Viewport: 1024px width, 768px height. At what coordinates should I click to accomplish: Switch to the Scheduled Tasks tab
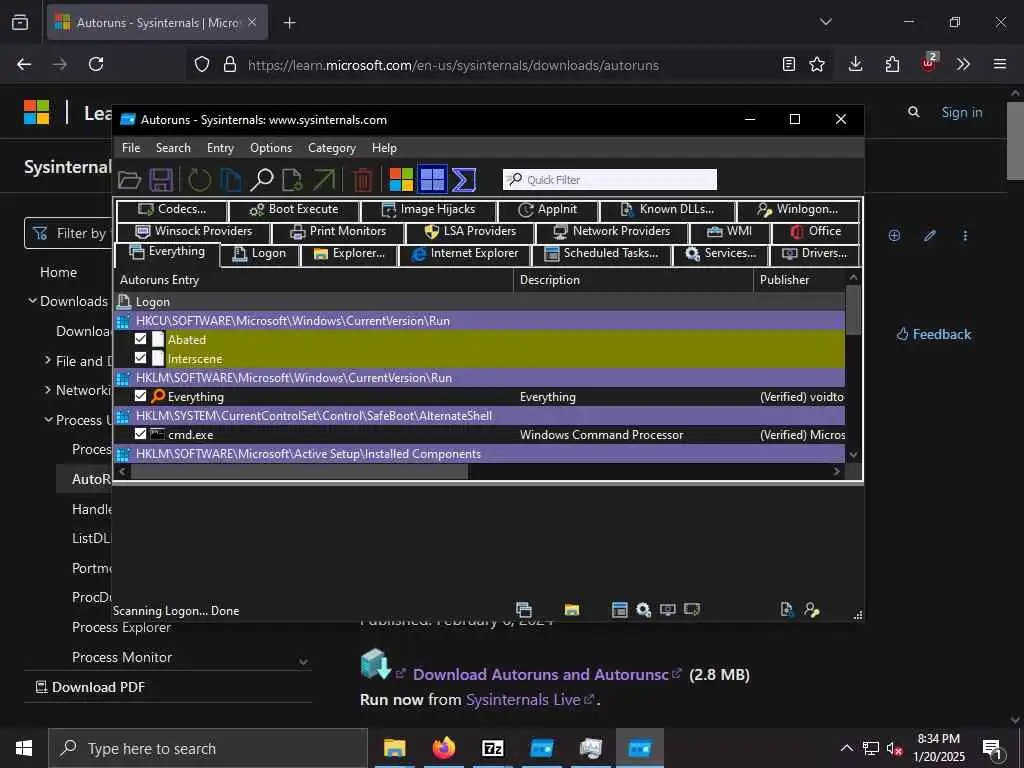(x=602, y=253)
